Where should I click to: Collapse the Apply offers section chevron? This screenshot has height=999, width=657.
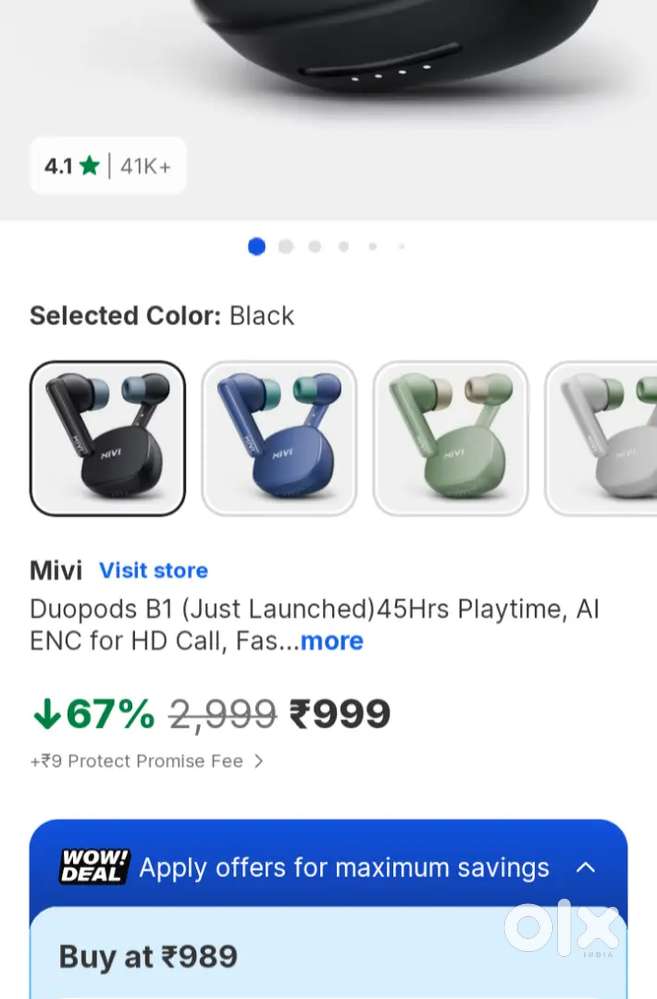[585, 867]
